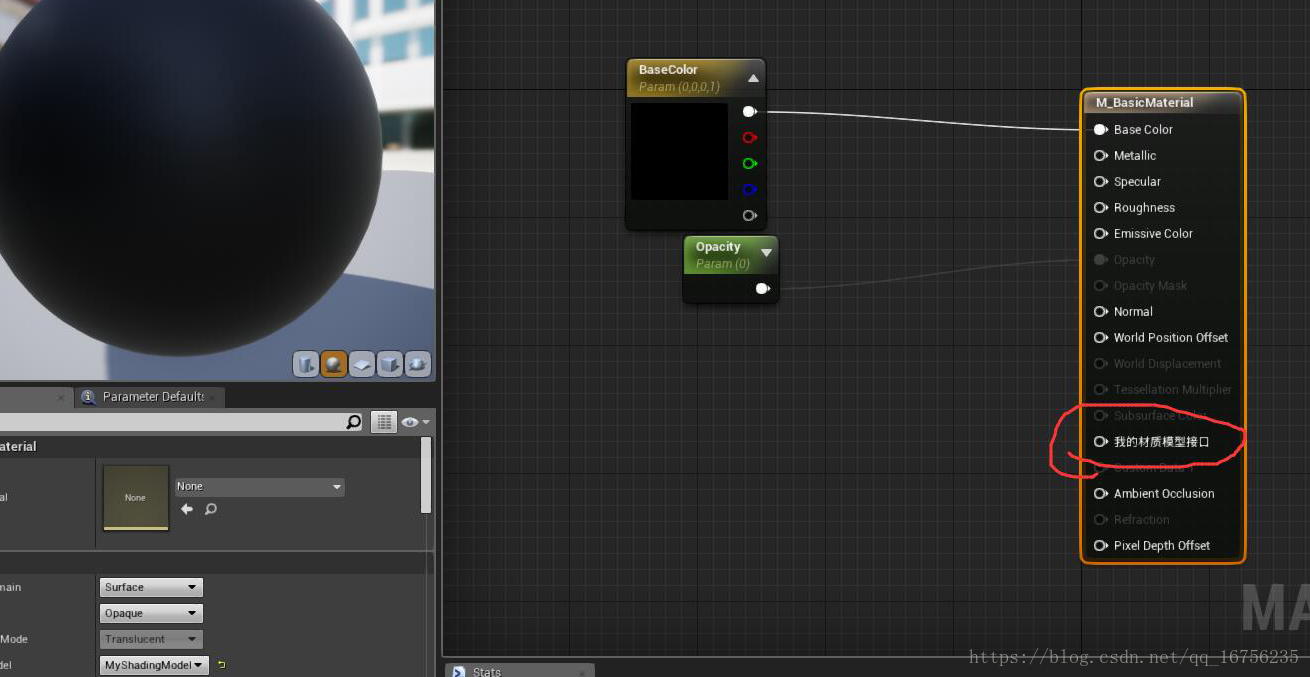Select M_BasicMaterial node title
The height and width of the screenshot is (677, 1310).
pyautogui.click(x=1163, y=103)
